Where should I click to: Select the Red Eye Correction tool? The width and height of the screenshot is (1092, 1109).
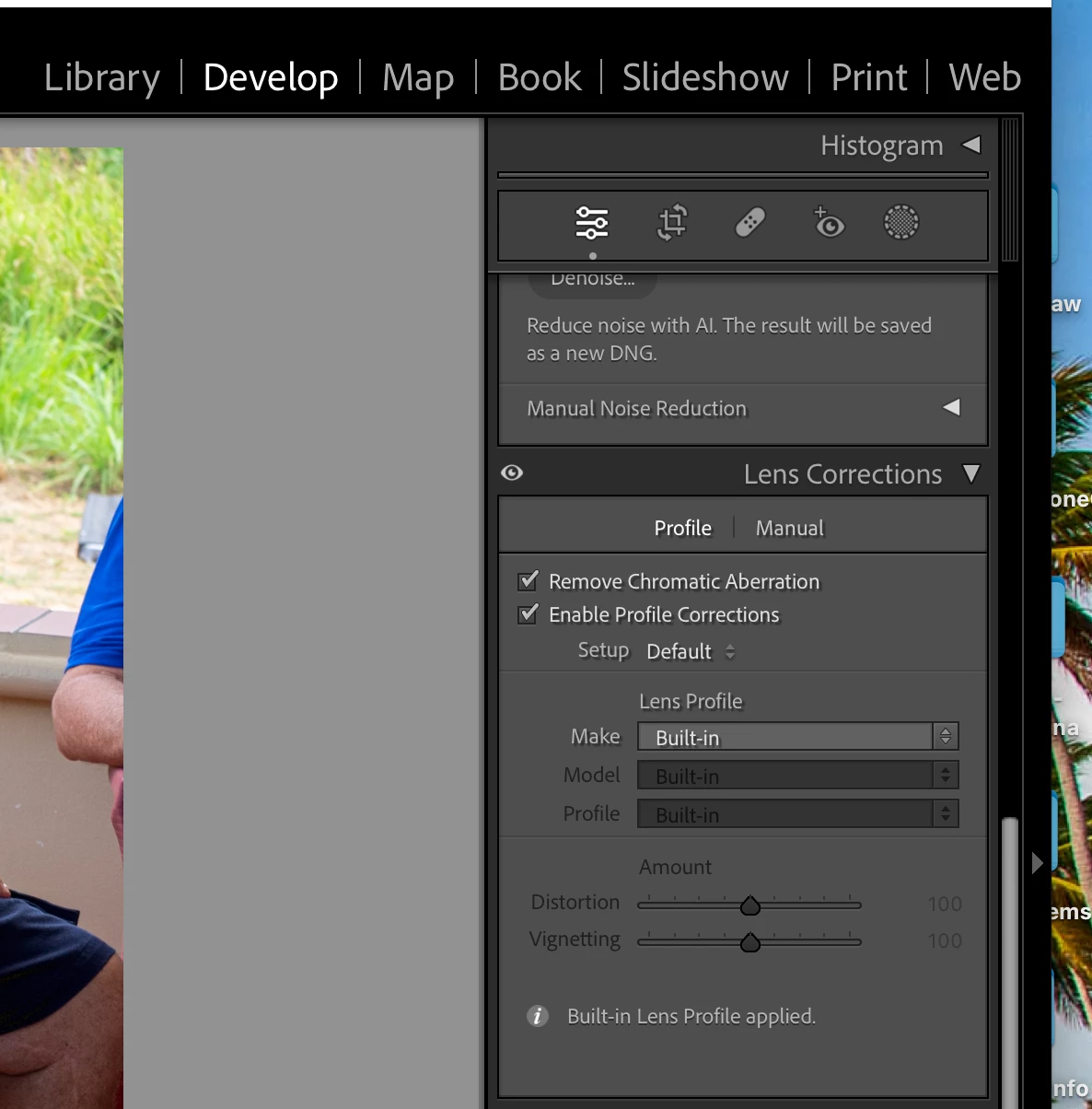(x=829, y=222)
